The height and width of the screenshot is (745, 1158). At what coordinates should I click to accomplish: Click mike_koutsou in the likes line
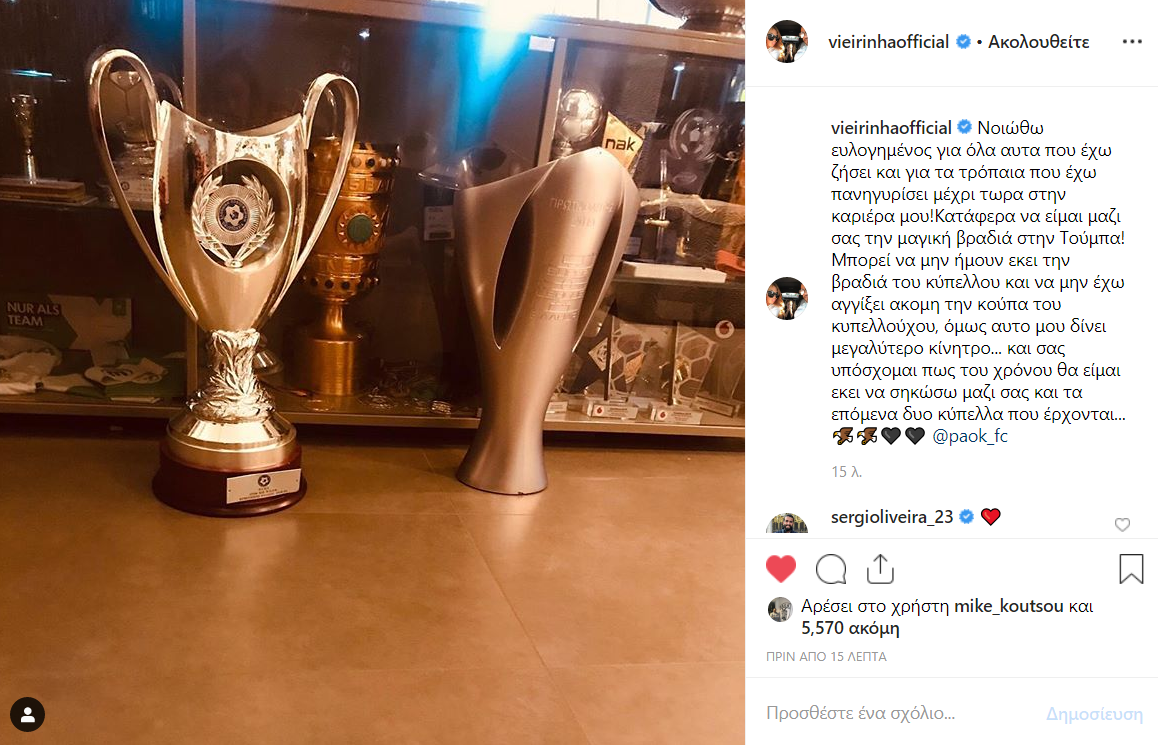tap(1008, 606)
